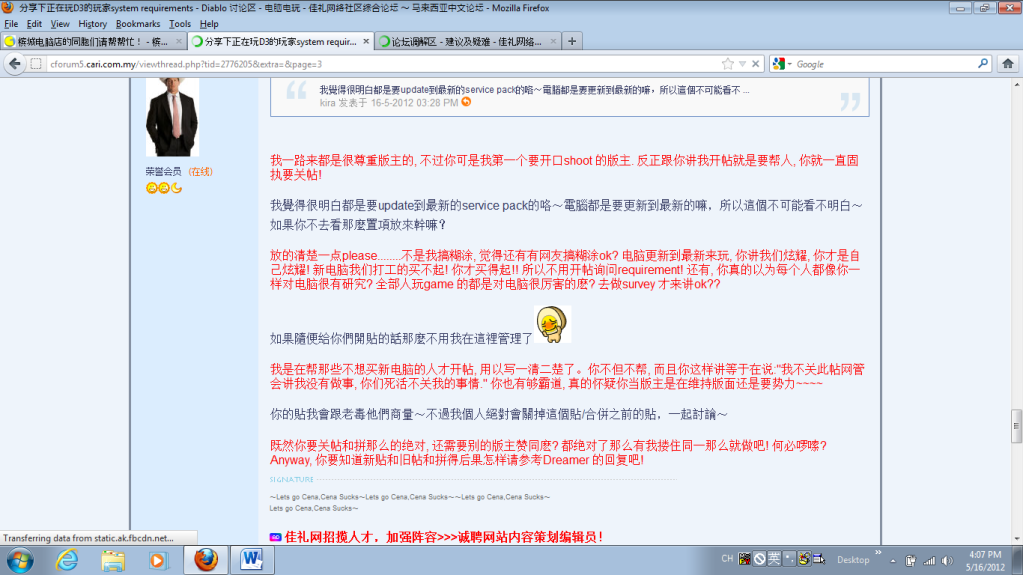The image size is (1023, 575).
Task: Click the orange quote-source icon after kira's timestamp
Action: coord(466,102)
